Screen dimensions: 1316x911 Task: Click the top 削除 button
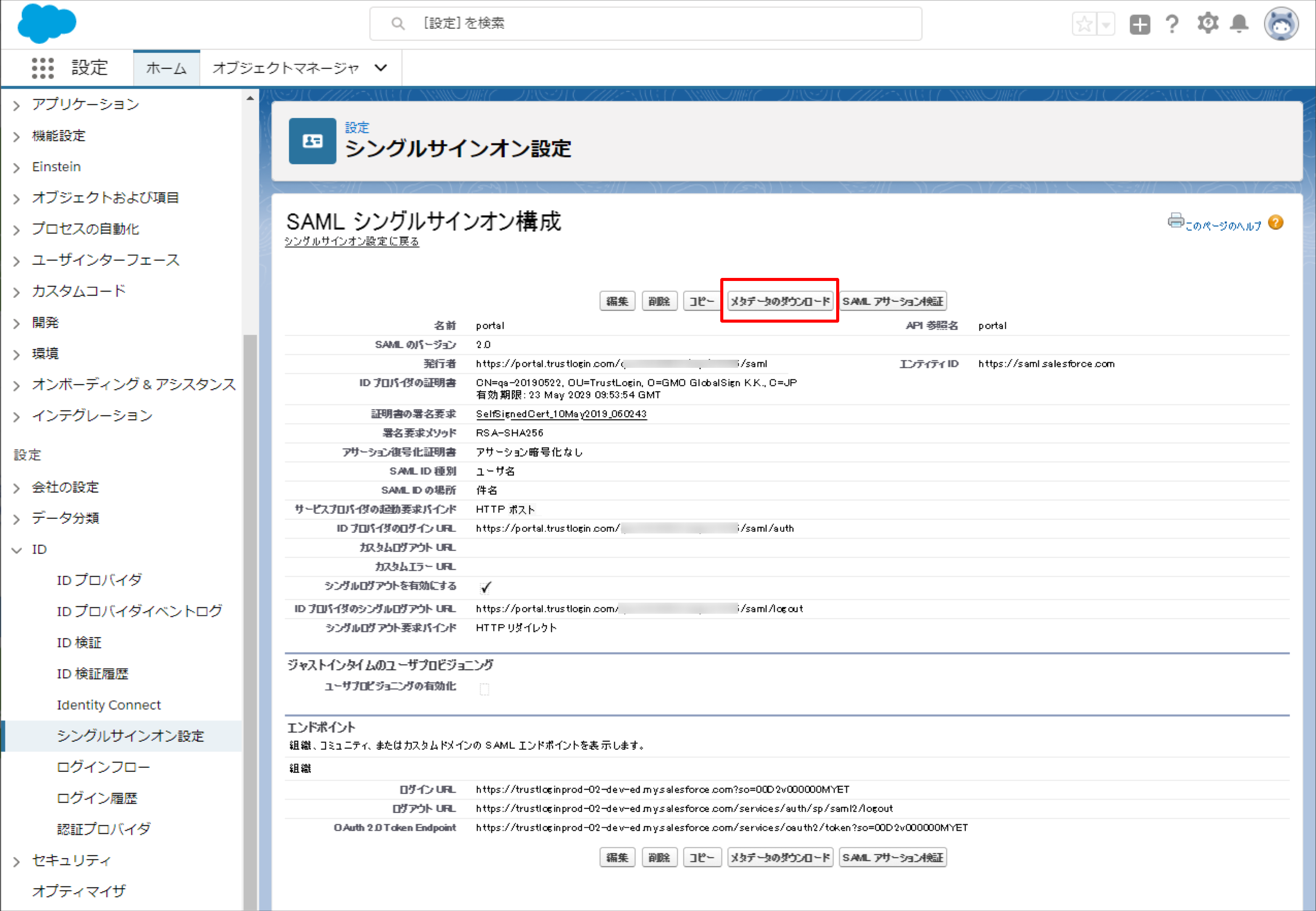[659, 301]
